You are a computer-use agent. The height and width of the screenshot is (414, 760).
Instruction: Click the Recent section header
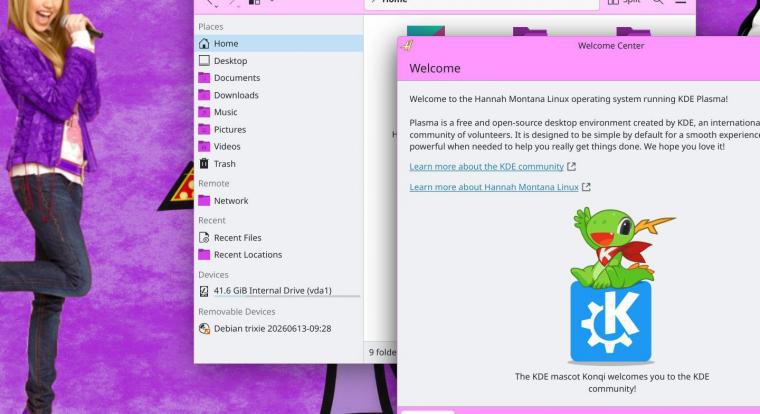(212, 221)
